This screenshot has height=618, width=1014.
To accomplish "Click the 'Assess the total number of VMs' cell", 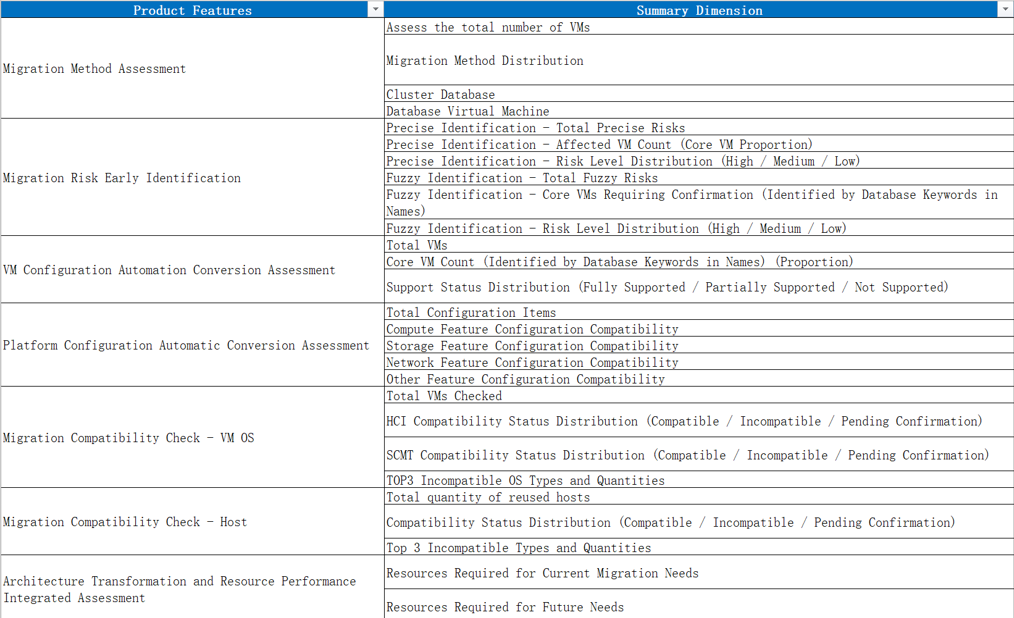I will click(699, 27).
